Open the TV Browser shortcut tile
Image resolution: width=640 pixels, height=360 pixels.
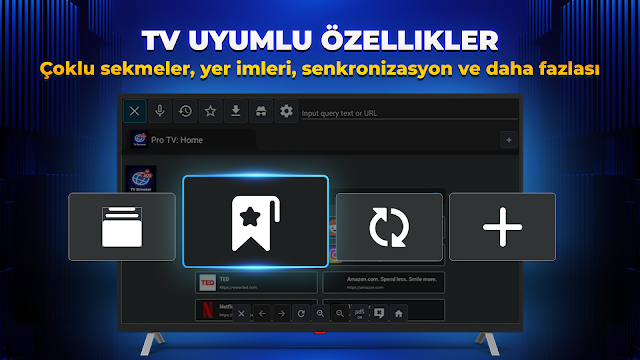(140, 179)
